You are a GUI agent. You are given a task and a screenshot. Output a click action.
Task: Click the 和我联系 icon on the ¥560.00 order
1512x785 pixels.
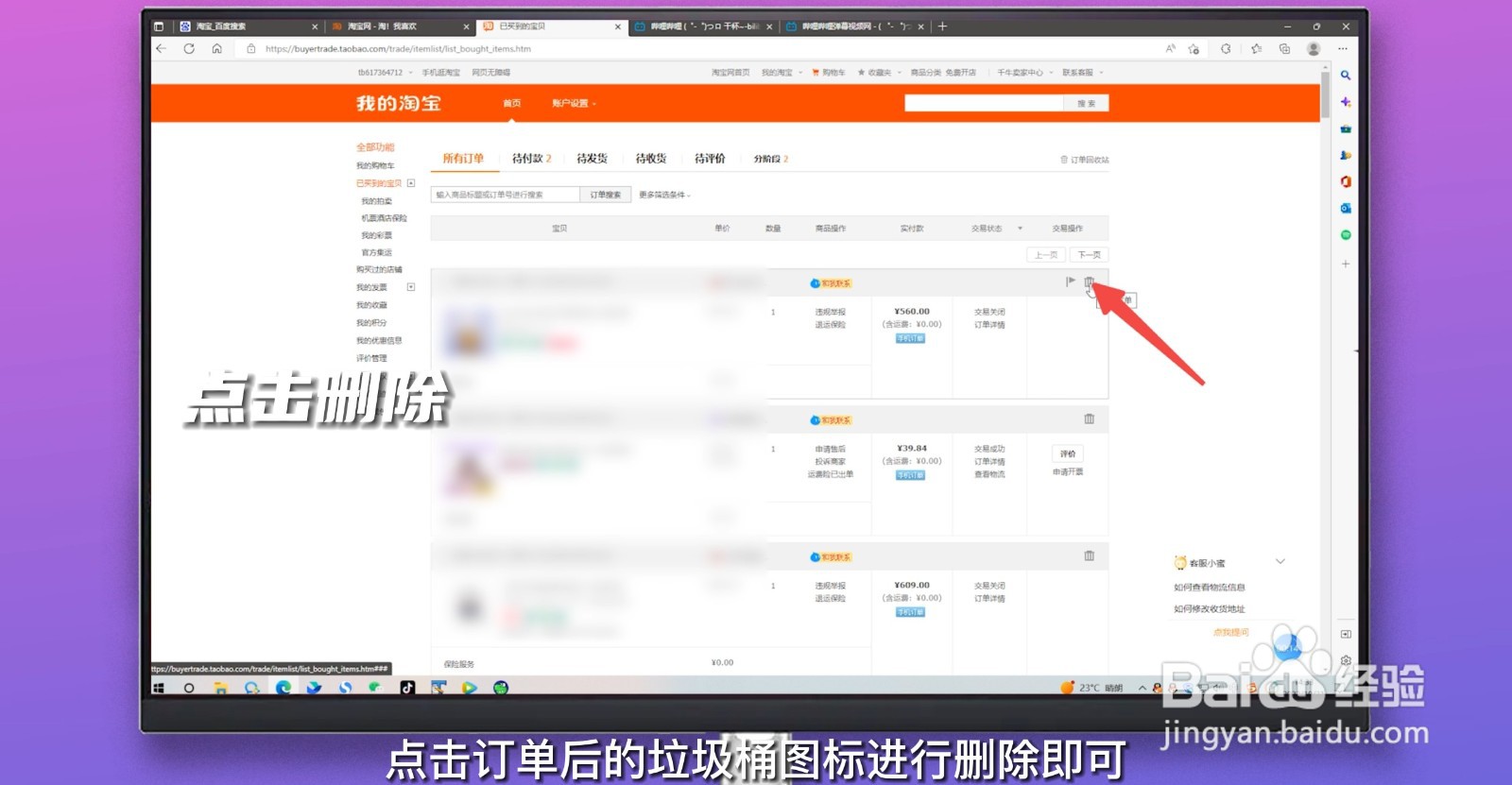tap(831, 283)
